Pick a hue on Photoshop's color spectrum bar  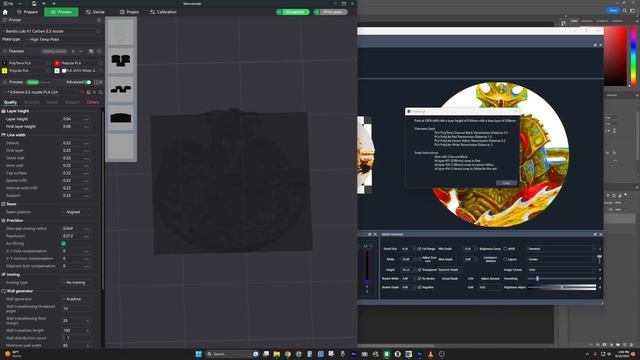coord(633,56)
